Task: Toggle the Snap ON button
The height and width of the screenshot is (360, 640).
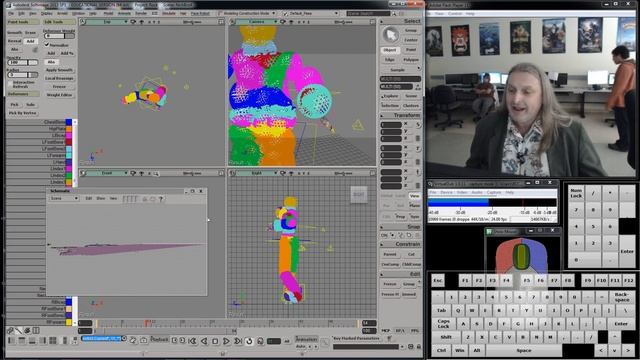Action: (384, 236)
